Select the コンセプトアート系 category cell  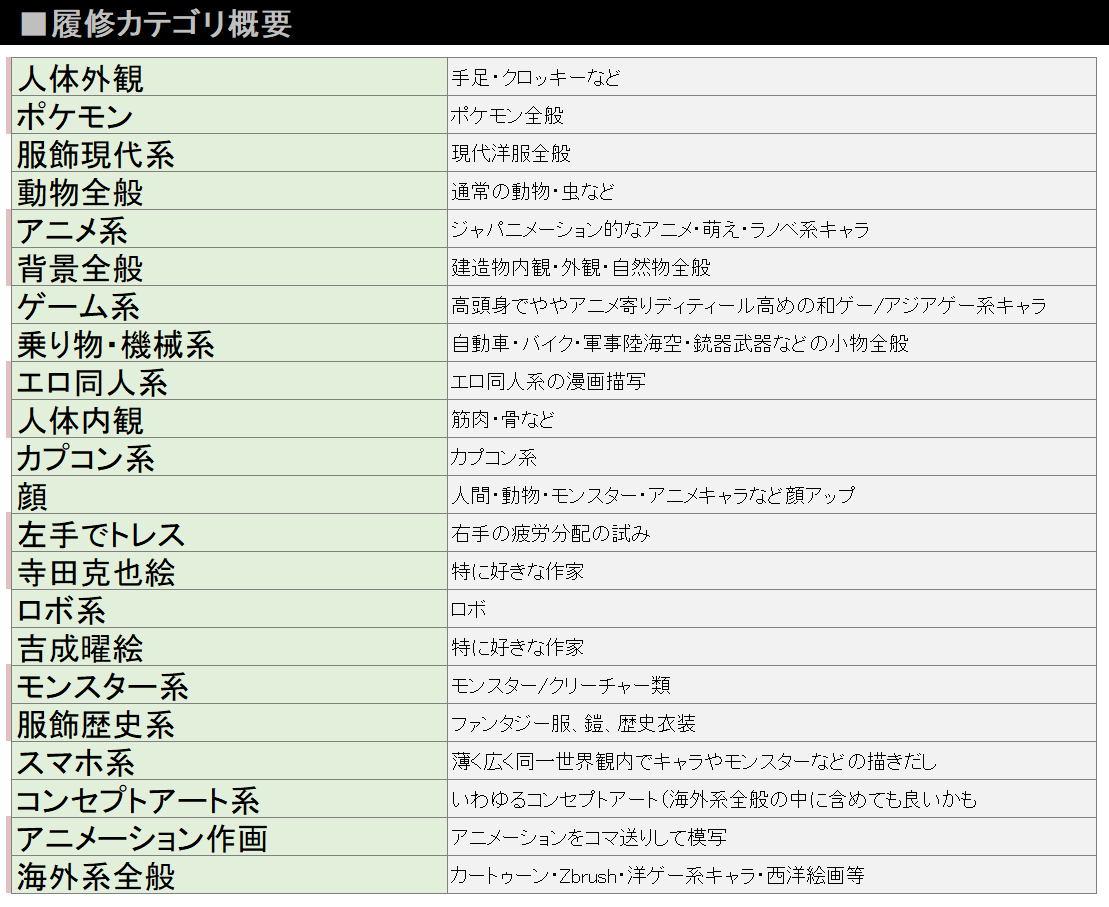(x=229, y=799)
